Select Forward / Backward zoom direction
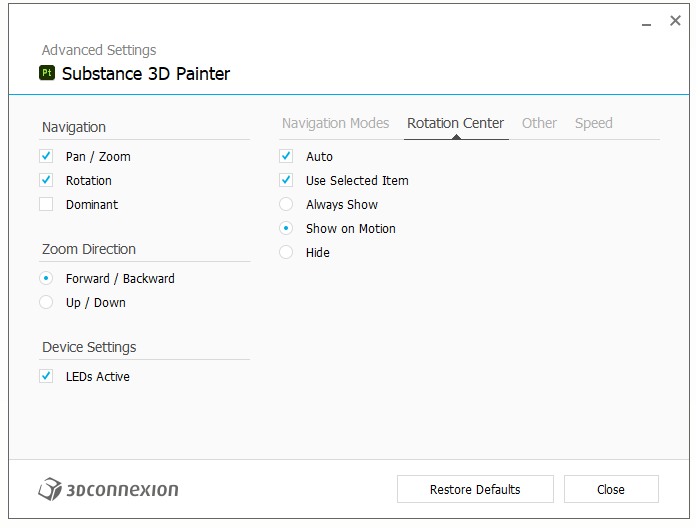This screenshot has height=528, width=696. click(46, 279)
